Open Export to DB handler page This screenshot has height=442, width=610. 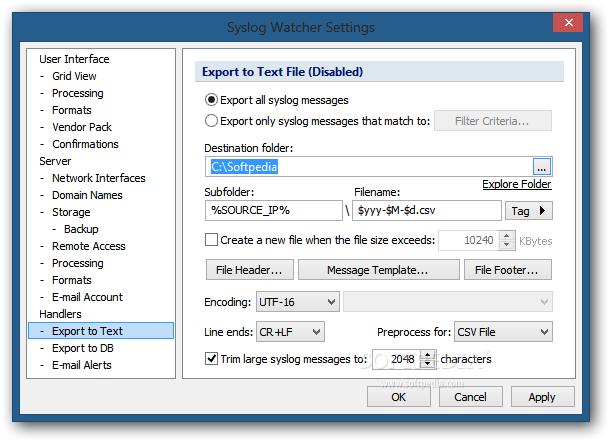pyautogui.click(x=82, y=348)
